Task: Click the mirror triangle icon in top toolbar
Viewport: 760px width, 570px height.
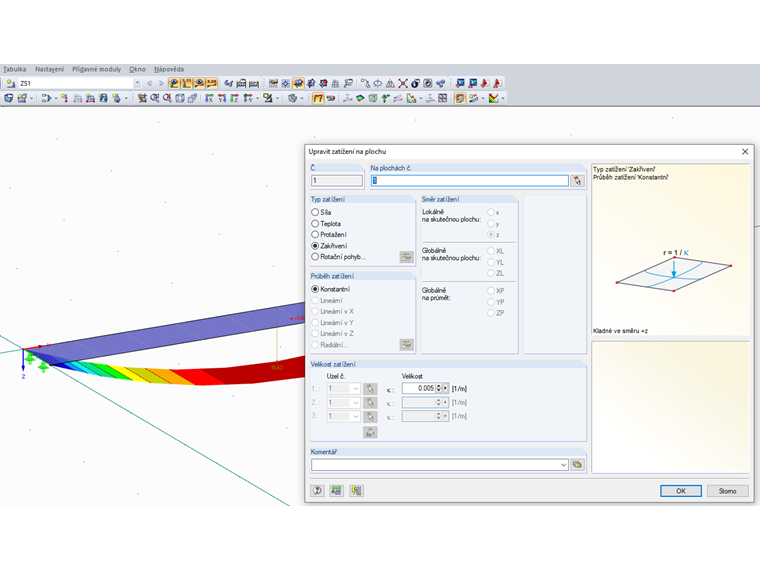Action: pos(390,83)
